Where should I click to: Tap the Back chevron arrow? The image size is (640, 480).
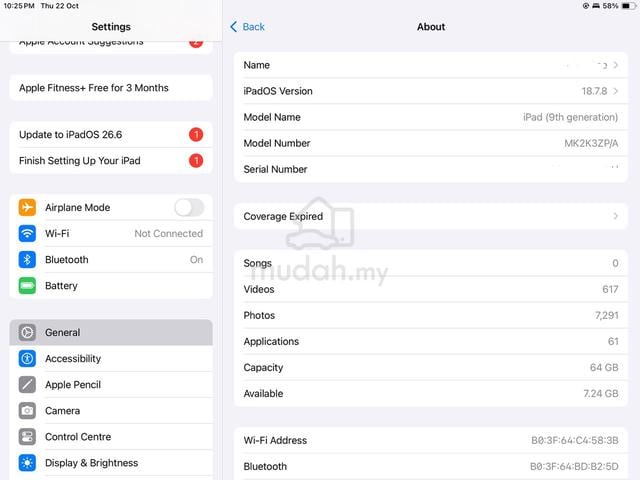tap(233, 27)
